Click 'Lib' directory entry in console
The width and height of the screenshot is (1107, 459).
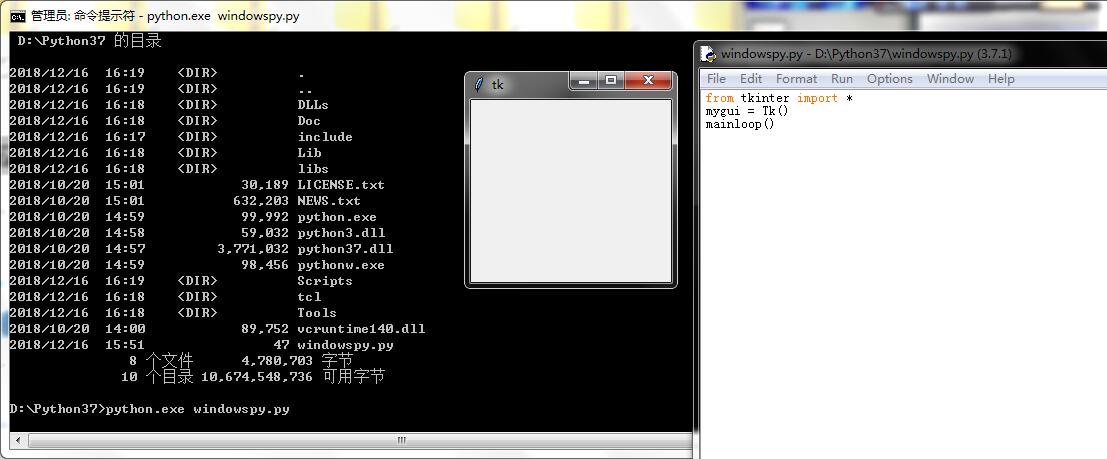pos(309,153)
